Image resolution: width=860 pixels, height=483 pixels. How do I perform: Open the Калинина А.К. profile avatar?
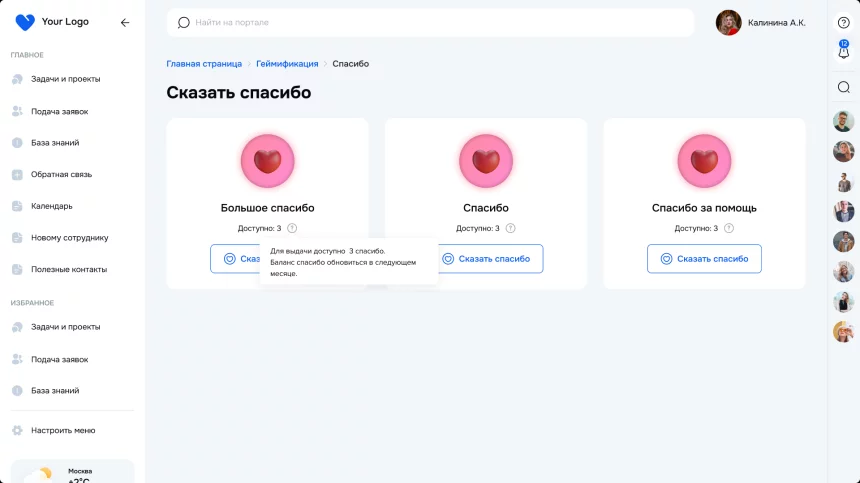[x=728, y=22]
